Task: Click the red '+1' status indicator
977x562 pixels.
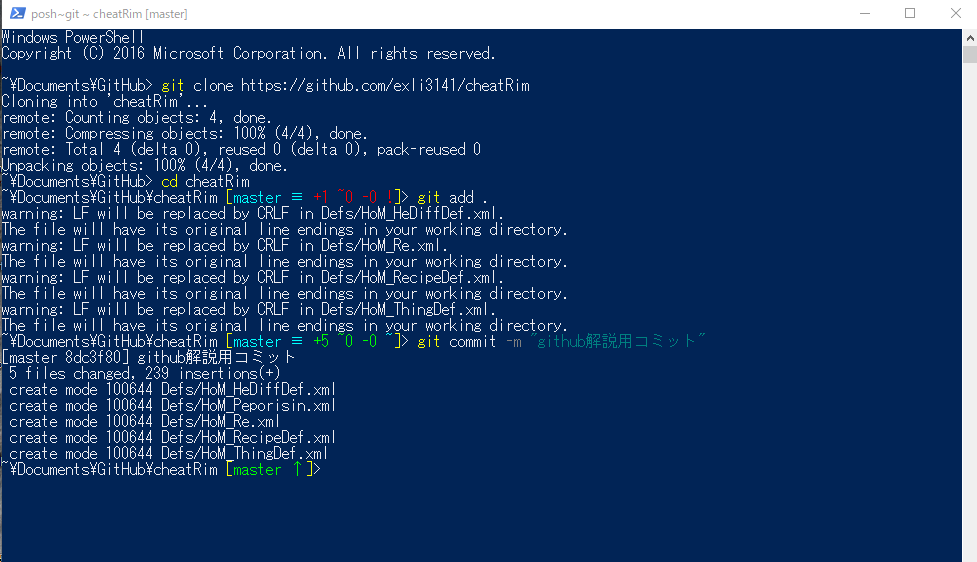Action: point(320,198)
